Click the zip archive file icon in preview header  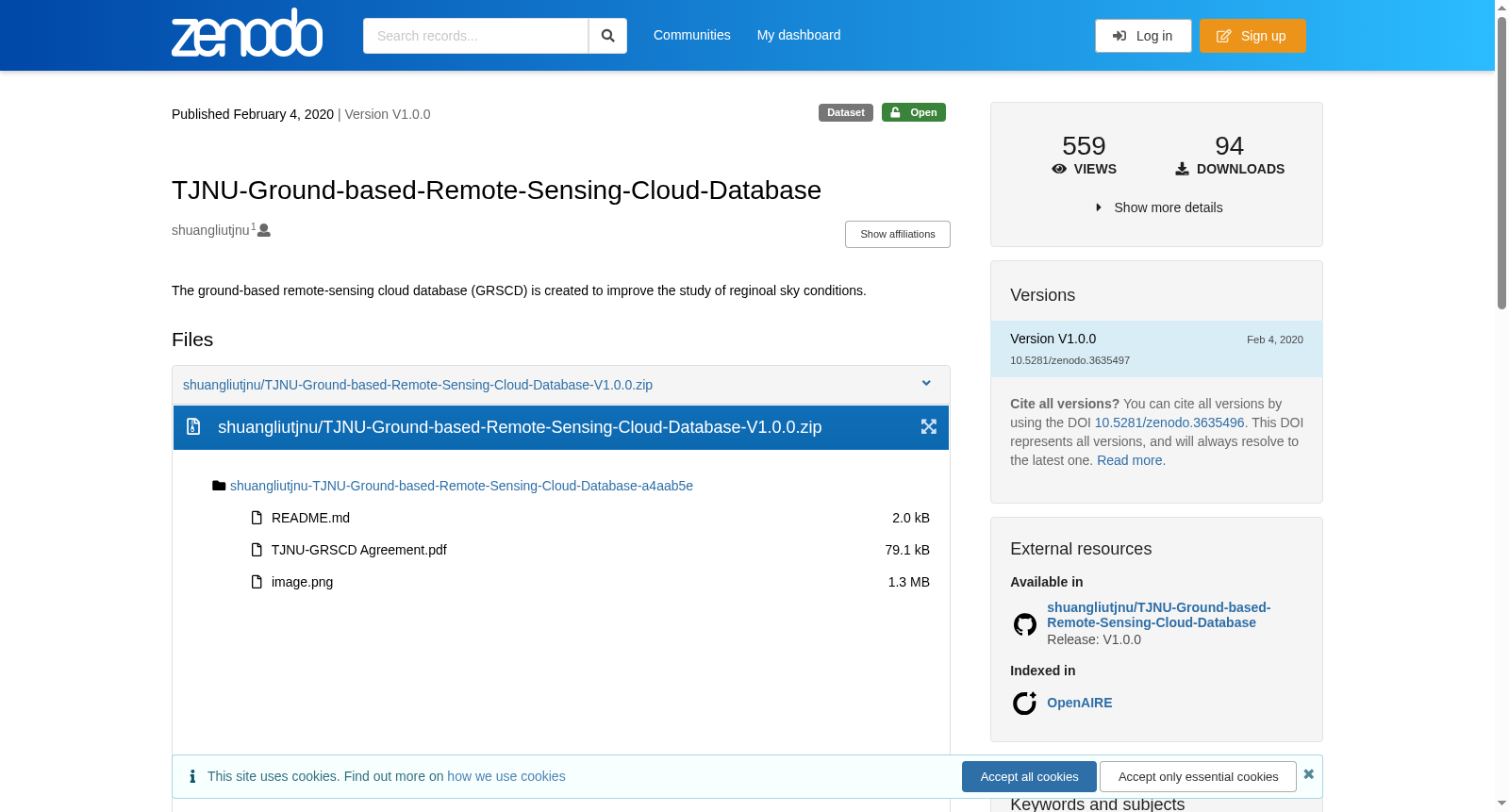point(193,426)
